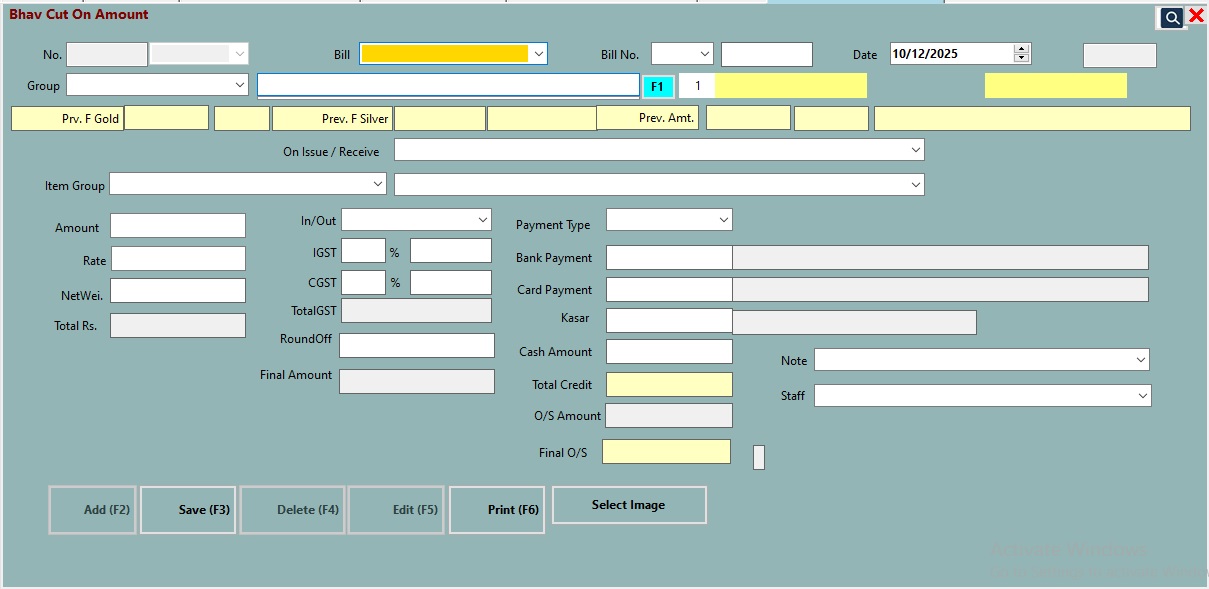The height and width of the screenshot is (589, 1209).
Task: Expand the Staff dropdown list
Action: coord(1142,396)
